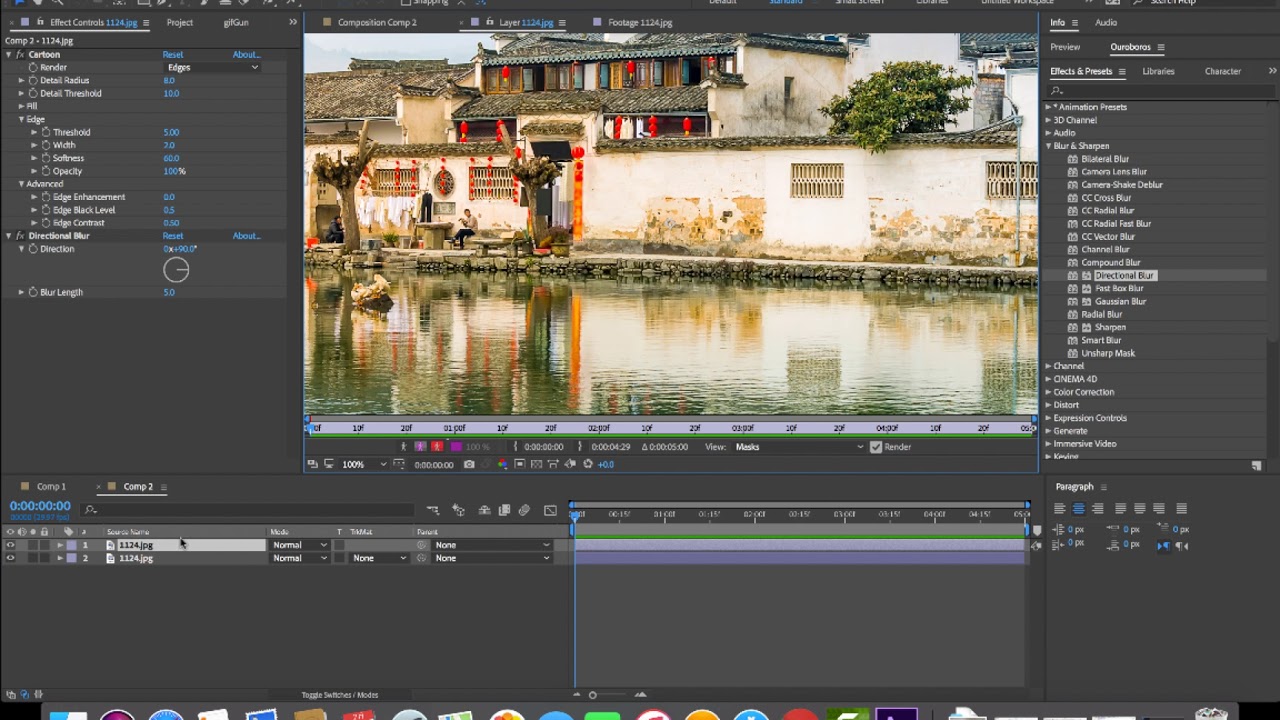Click the draft 3D icon in timeline
1280x720 pixels.
pos(458,510)
